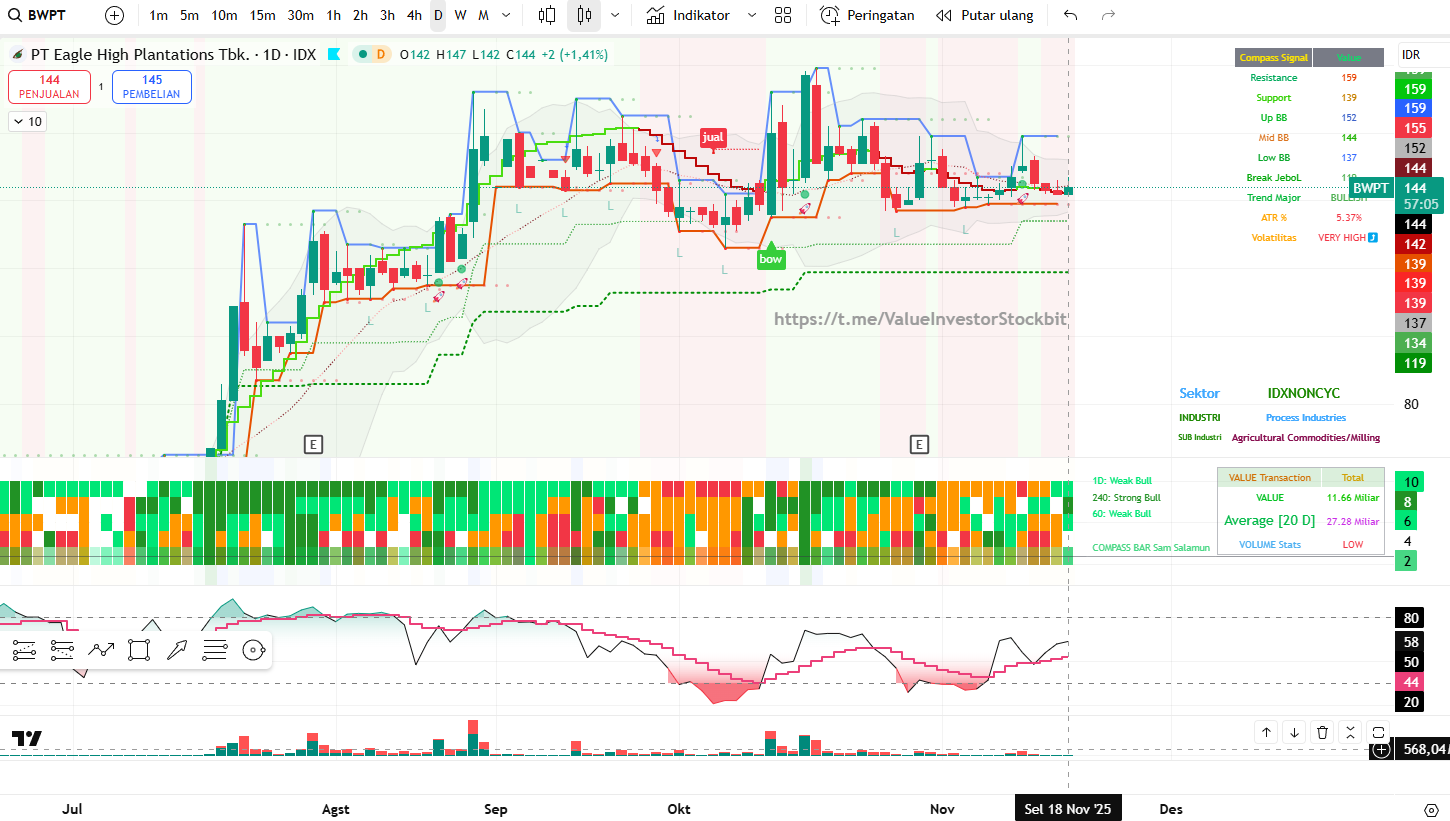The image size is (1450, 821).
Task: Click the green 'bow' signal label
Action: click(771, 259)
